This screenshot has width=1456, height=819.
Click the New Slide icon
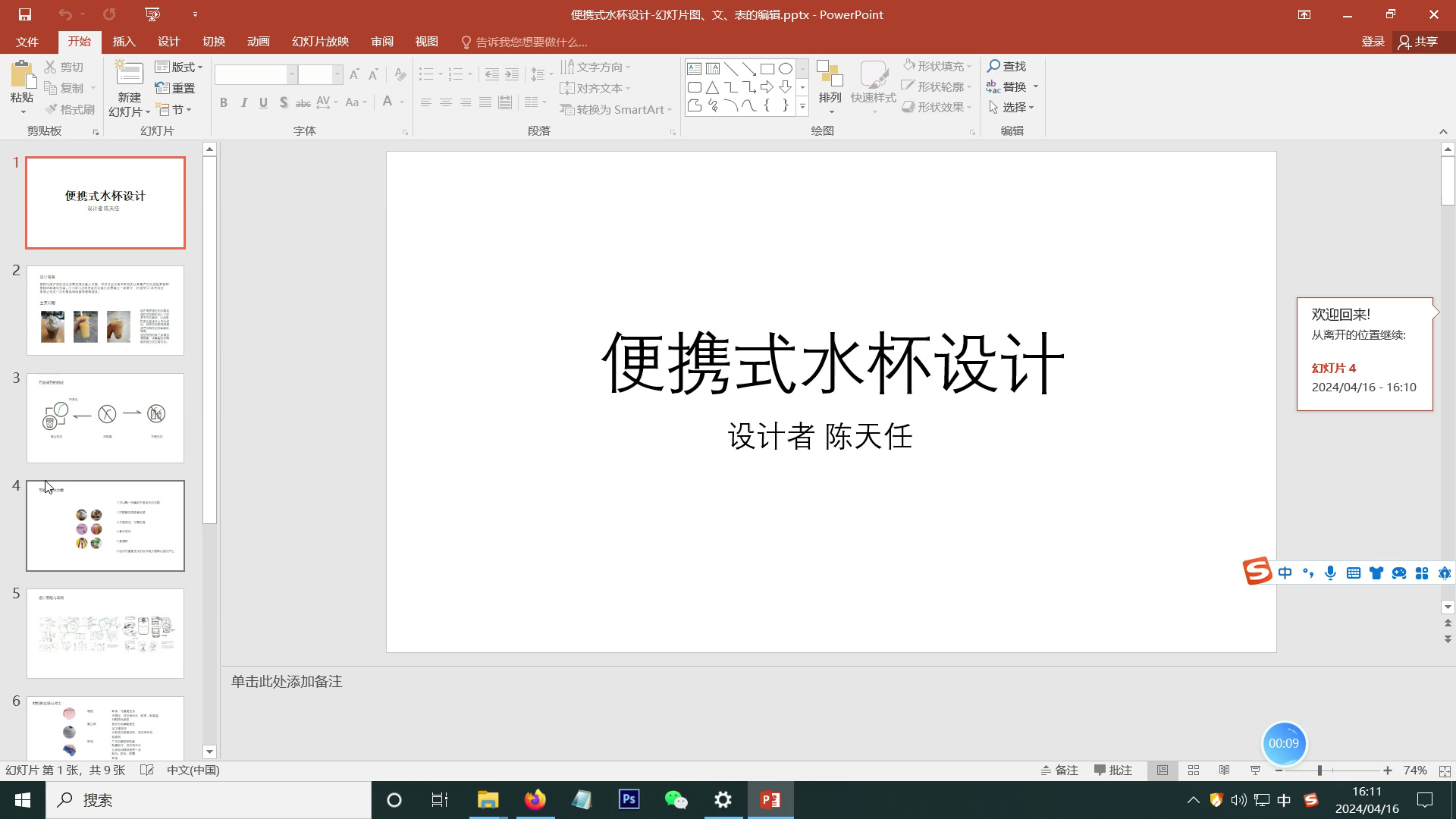[129, 74]
